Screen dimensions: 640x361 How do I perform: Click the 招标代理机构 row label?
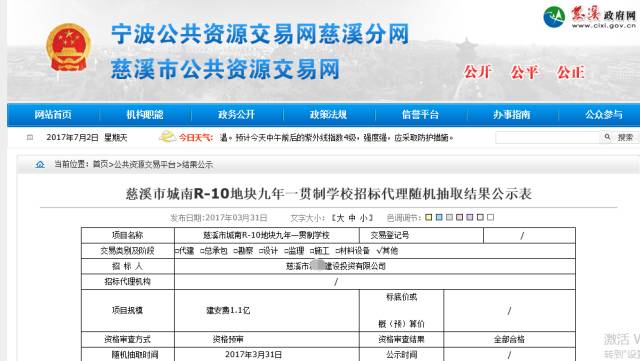pos(128,282)
